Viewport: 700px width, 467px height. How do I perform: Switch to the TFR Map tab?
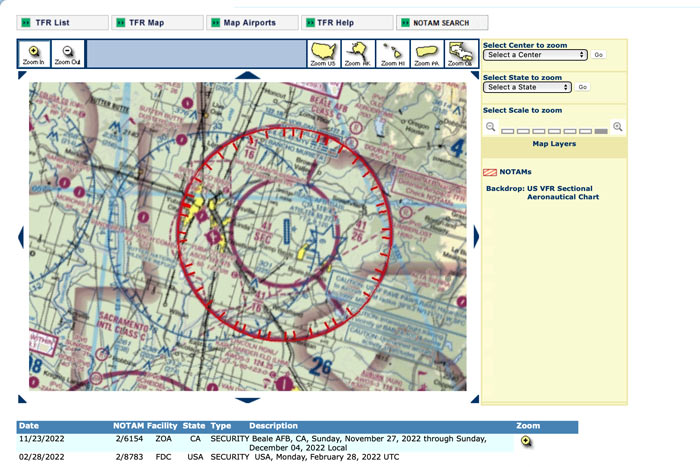[x=157, y=22]
